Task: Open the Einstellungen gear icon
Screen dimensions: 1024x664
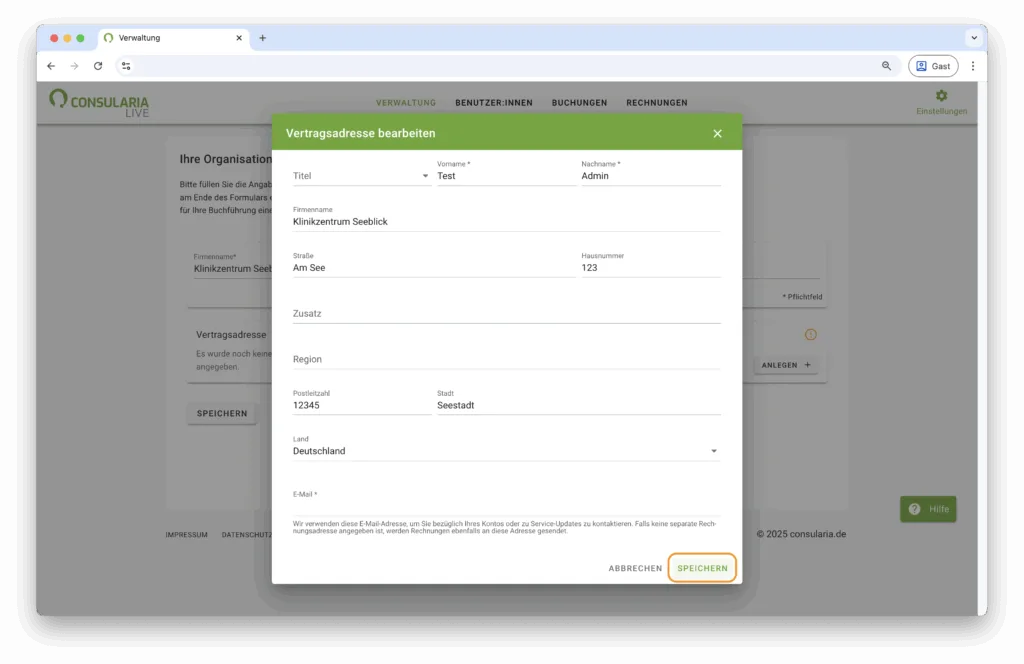Action: pyautogui.click(x=941, y=96)
